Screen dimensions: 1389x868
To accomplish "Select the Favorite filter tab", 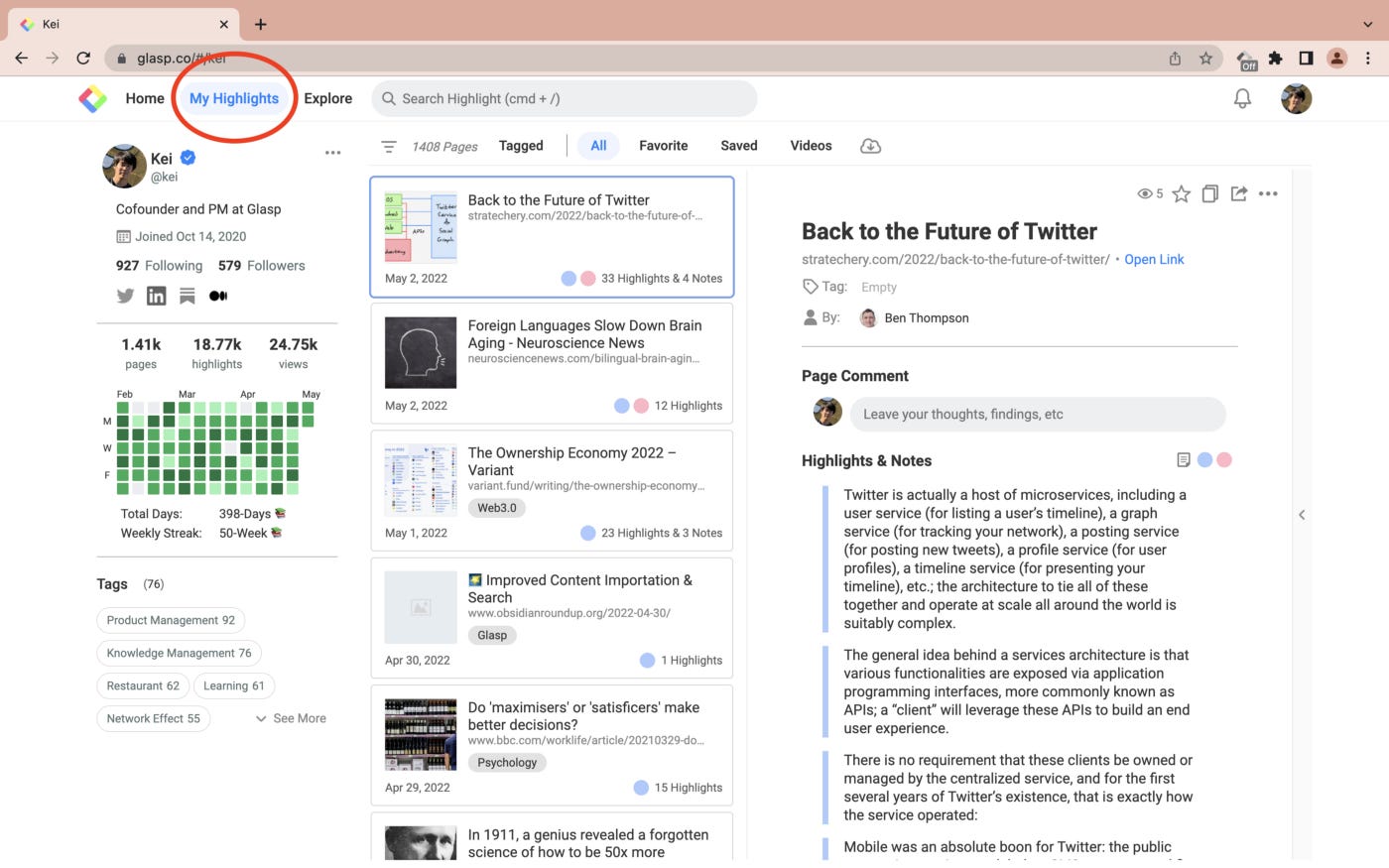I will (x=664, y=146).
